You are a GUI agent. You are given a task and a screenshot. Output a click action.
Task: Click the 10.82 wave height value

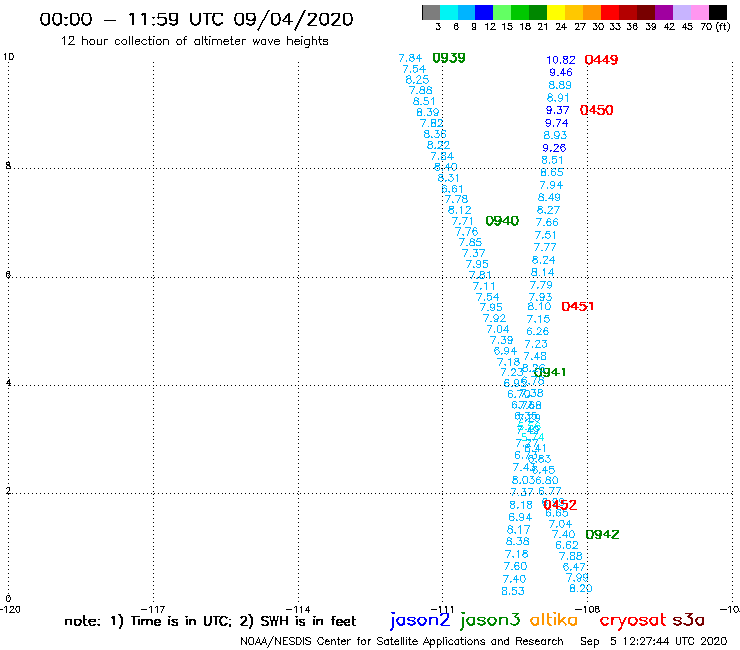(561, 60)
